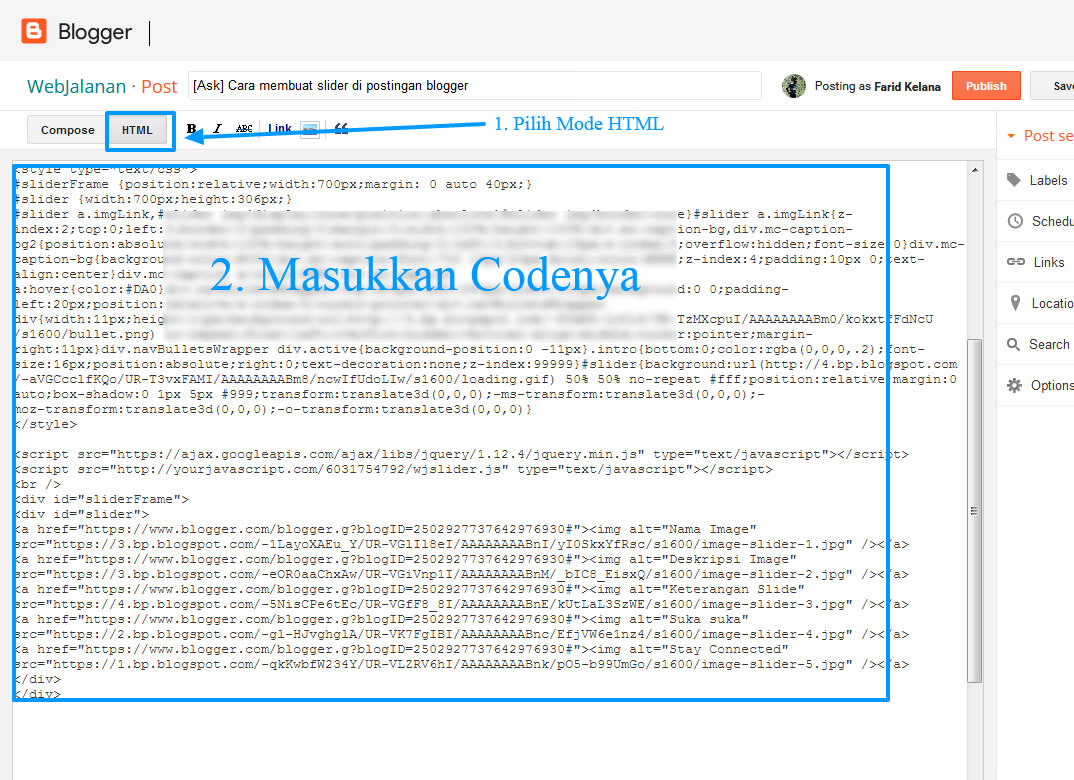Viewport: 1074px width, 780px height.
Task: Collapse the Post settings section arrow
Action: 1011,136
